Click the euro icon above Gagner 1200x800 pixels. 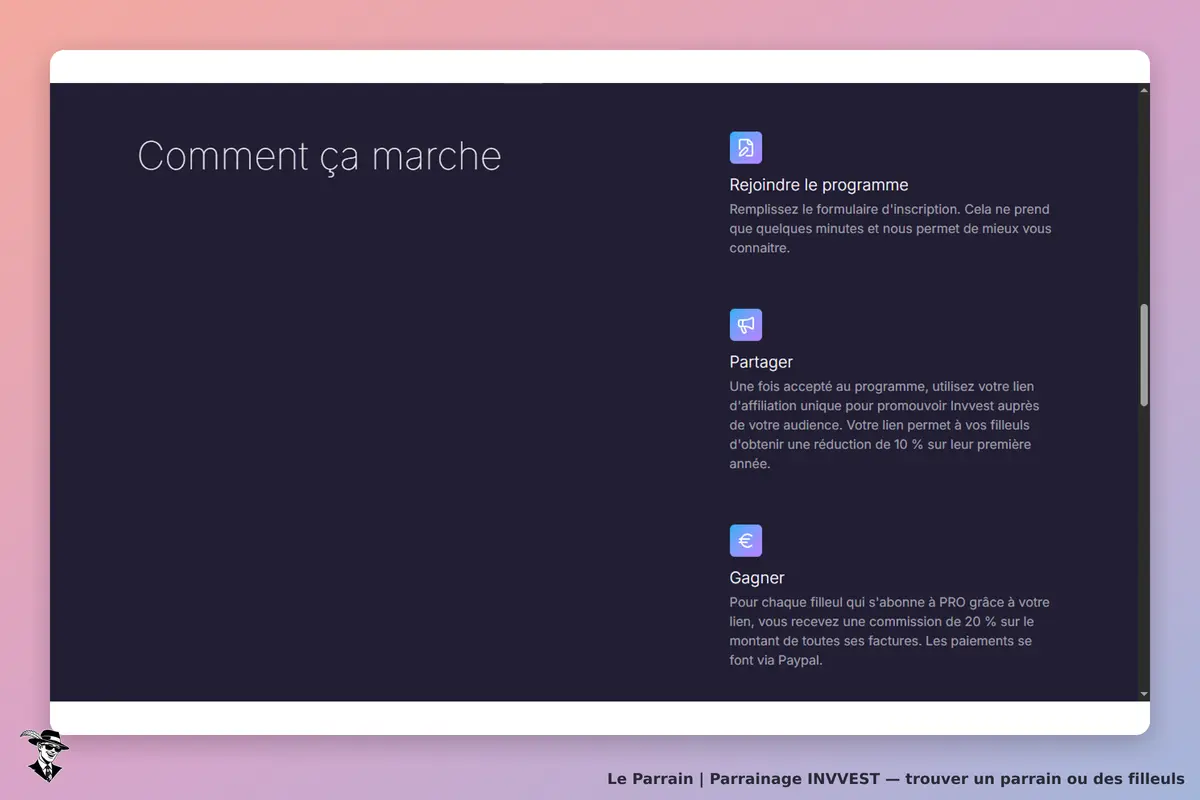tap(746, 541)
